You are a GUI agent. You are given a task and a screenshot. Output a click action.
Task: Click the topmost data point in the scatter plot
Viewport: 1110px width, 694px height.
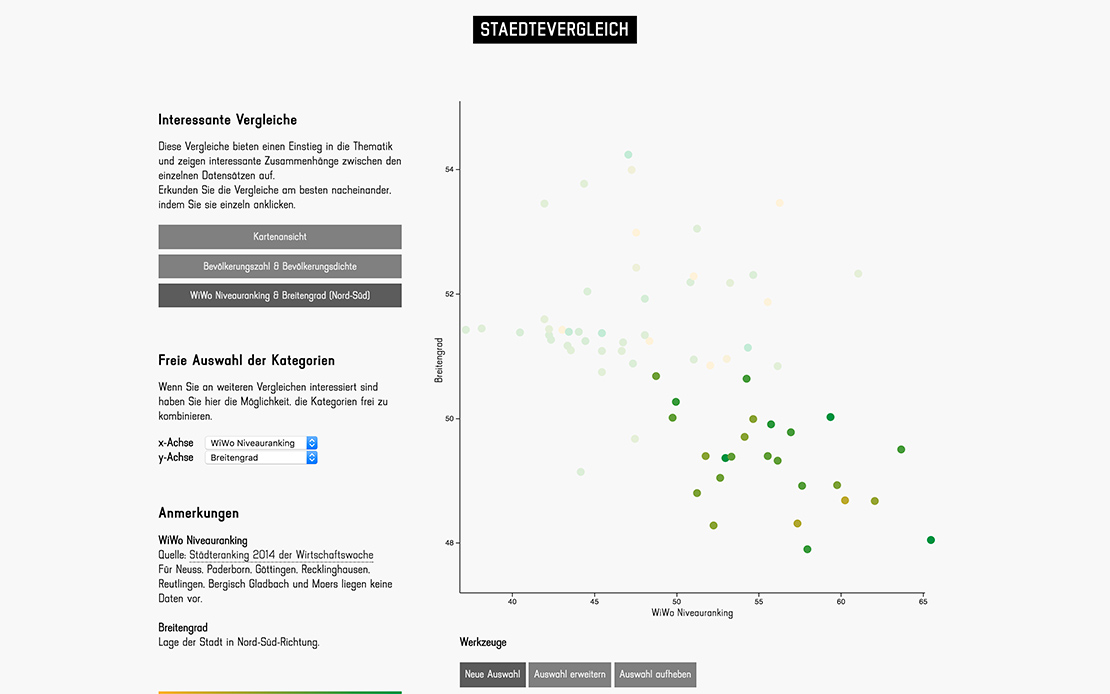click(x=628, y=155)
